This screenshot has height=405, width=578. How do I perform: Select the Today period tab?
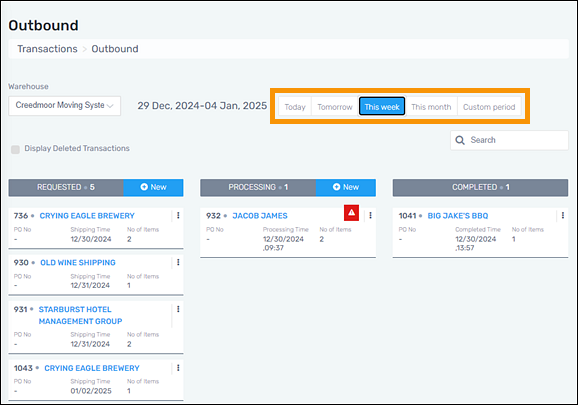pos(295,107)
